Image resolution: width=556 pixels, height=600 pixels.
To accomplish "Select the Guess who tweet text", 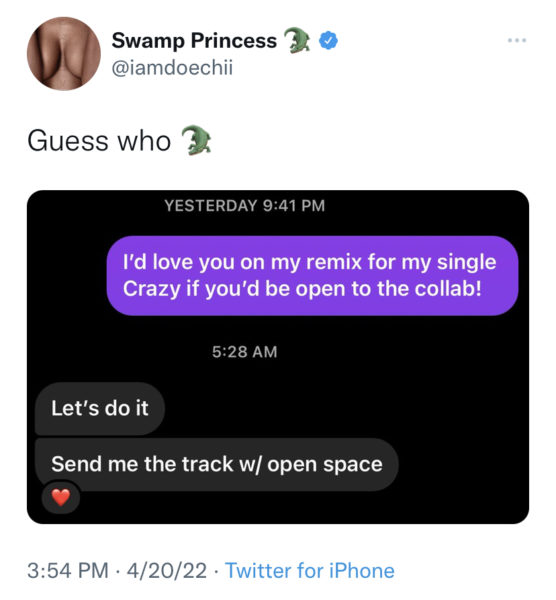I will pos(99,141).
